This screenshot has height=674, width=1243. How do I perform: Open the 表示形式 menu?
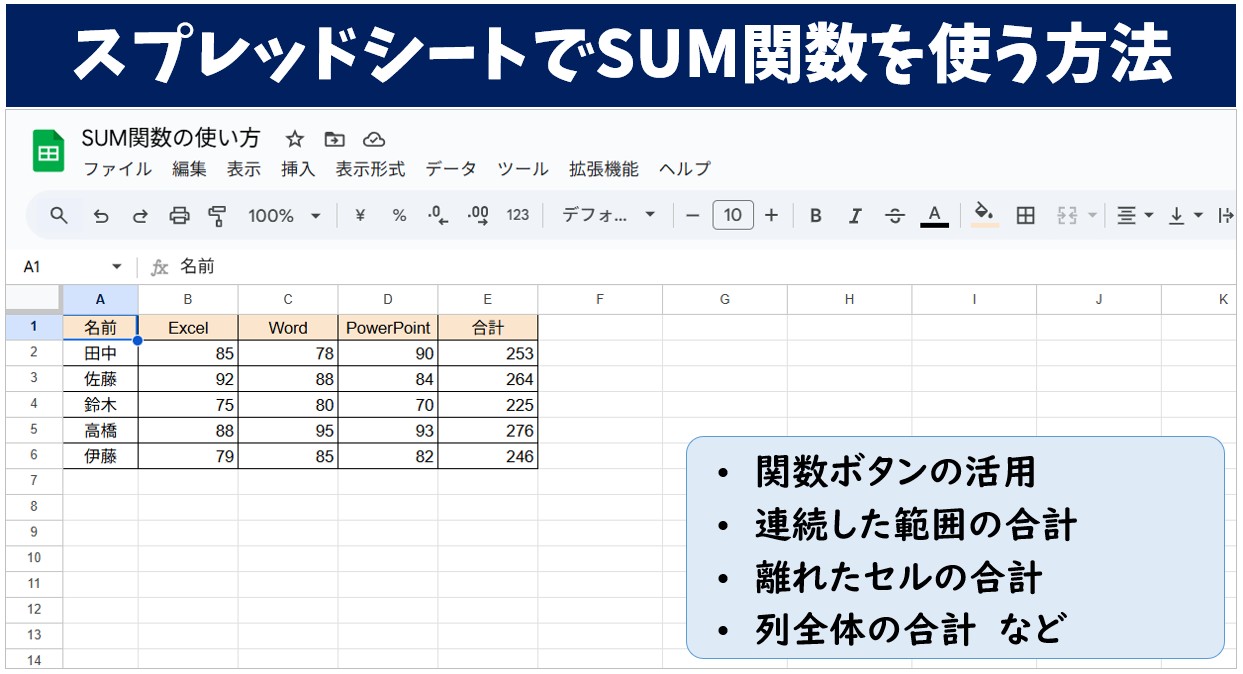[x=370, y=169]
